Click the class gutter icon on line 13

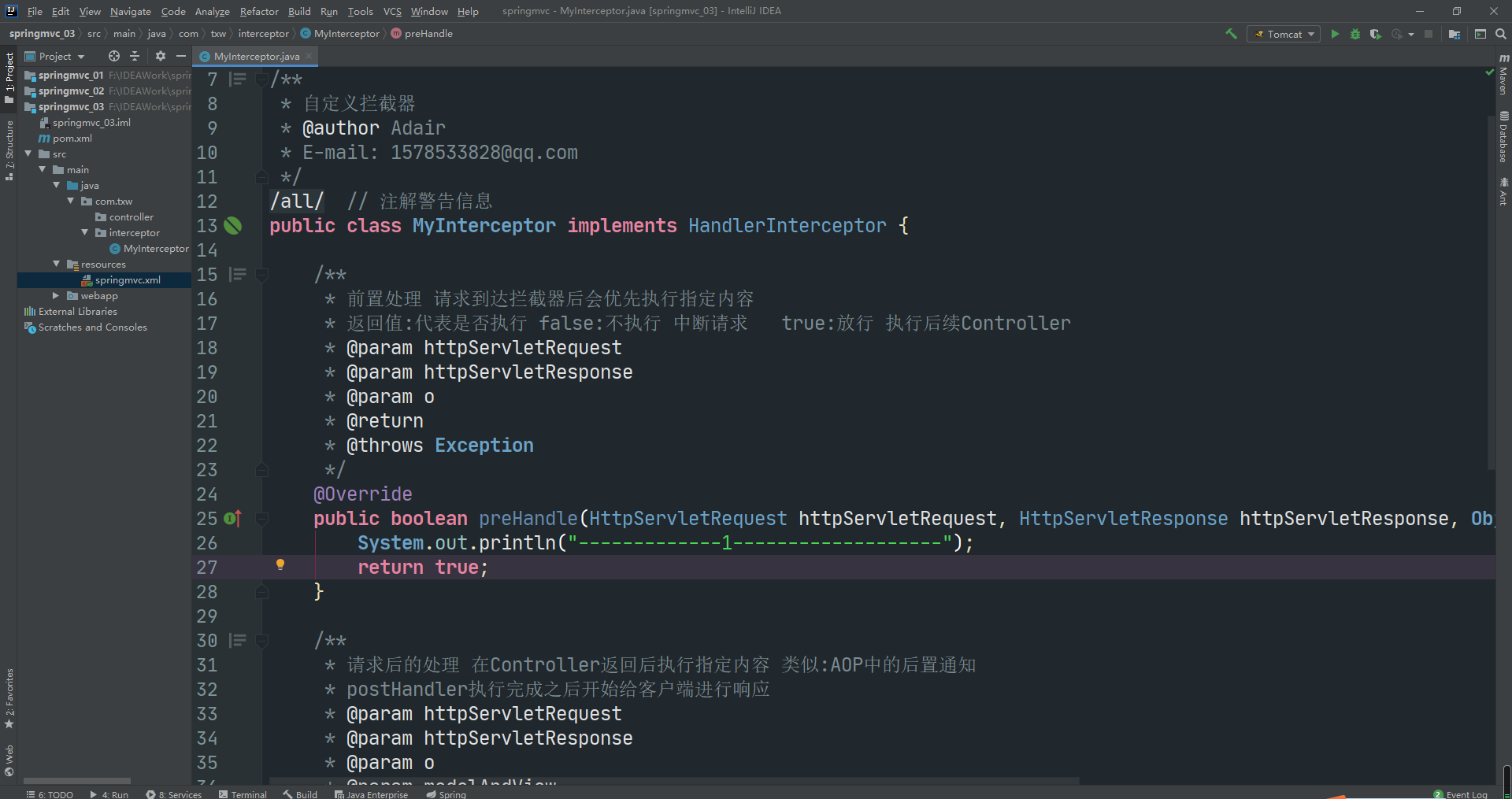click(x=233, y=226)
